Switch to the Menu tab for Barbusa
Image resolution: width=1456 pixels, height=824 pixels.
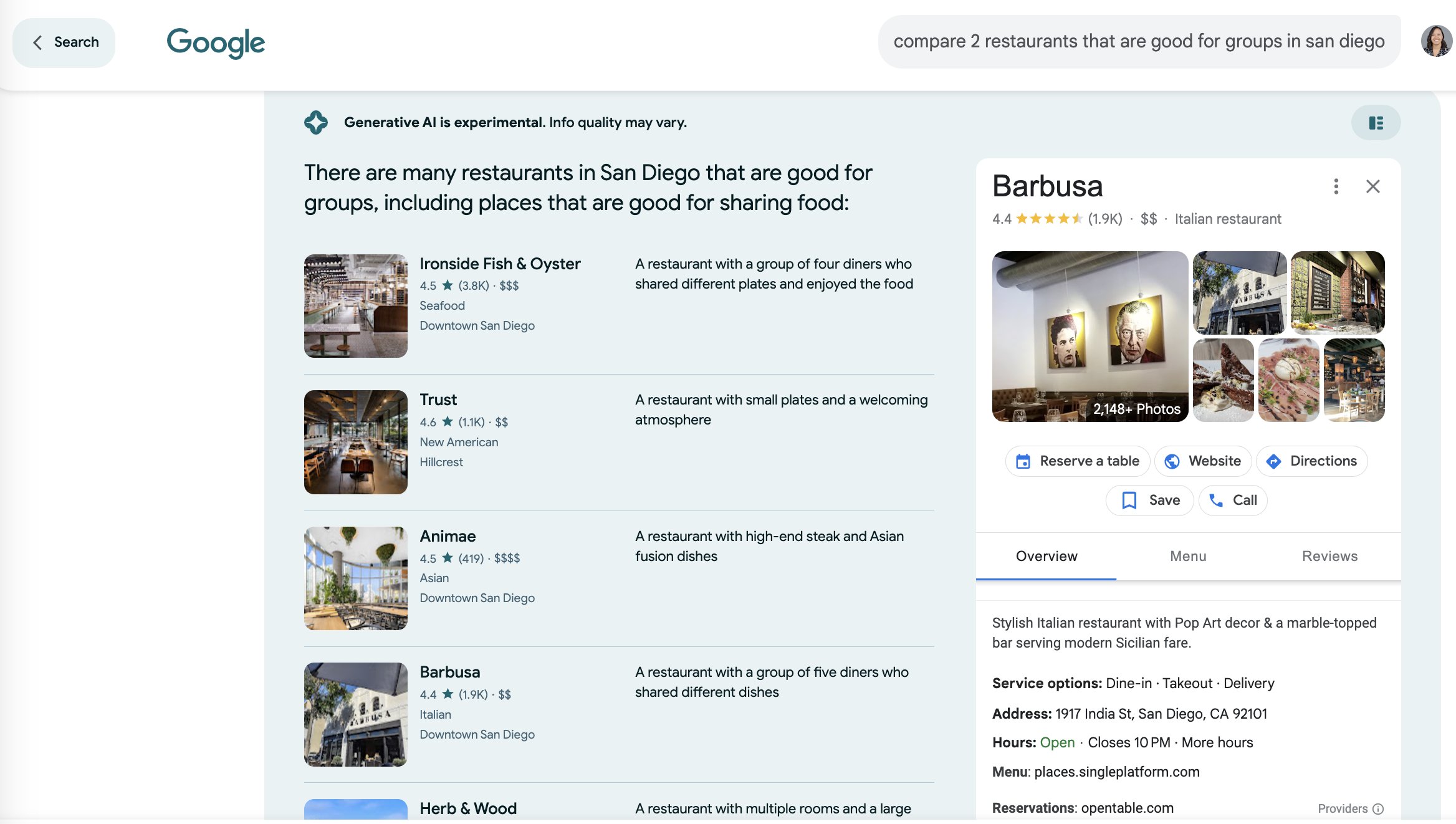pos(1188,556)
